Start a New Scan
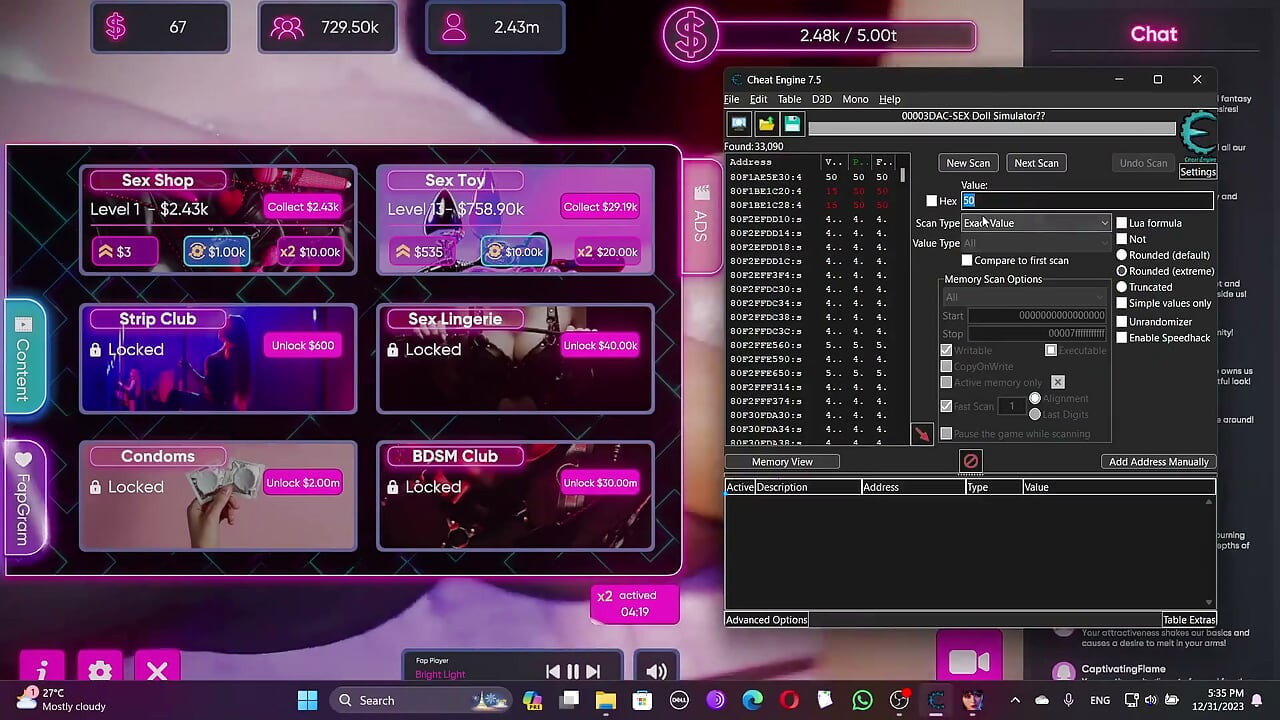 tap(968, 163)
